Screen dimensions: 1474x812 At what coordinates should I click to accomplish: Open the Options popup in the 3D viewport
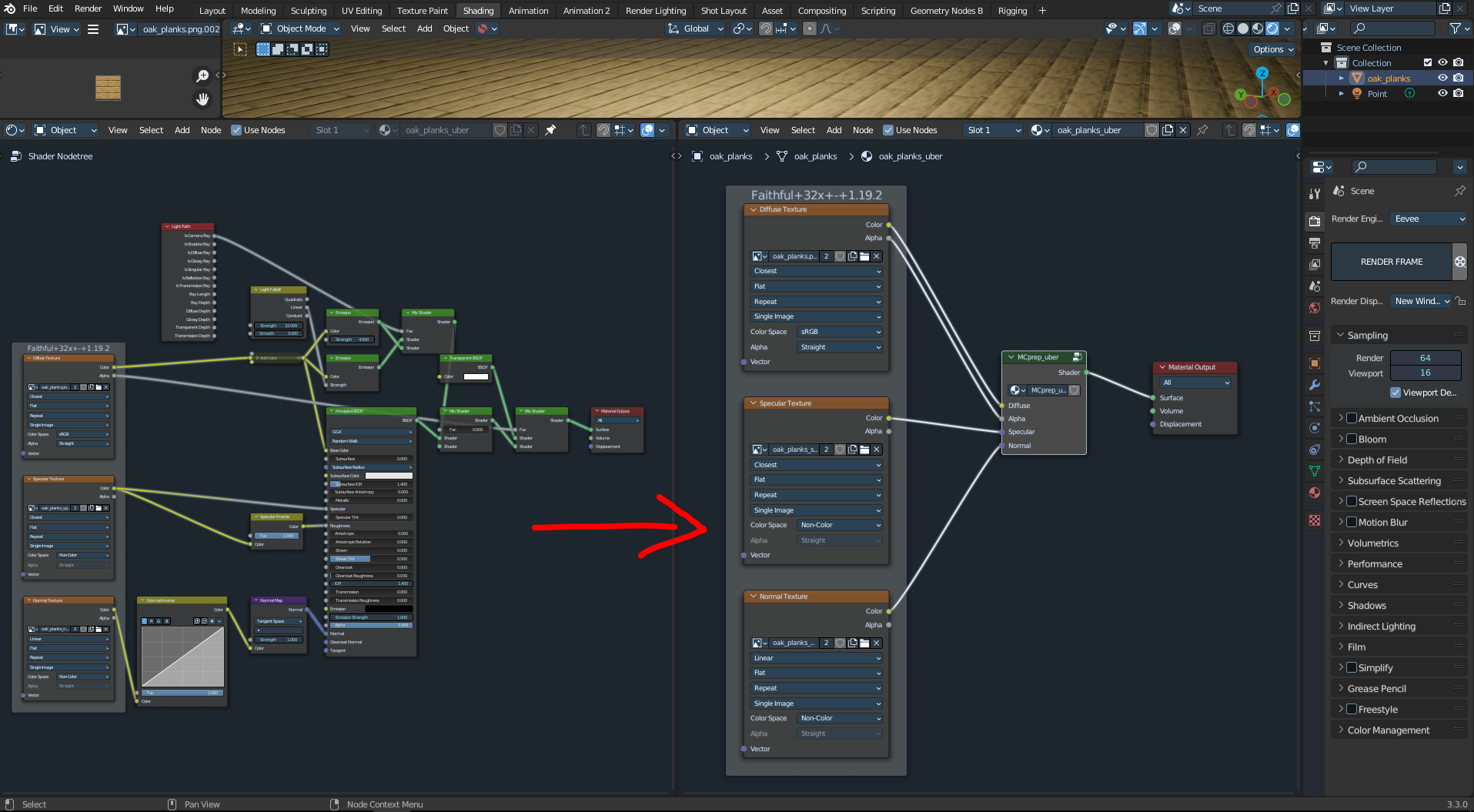(x=1272, y=48)
